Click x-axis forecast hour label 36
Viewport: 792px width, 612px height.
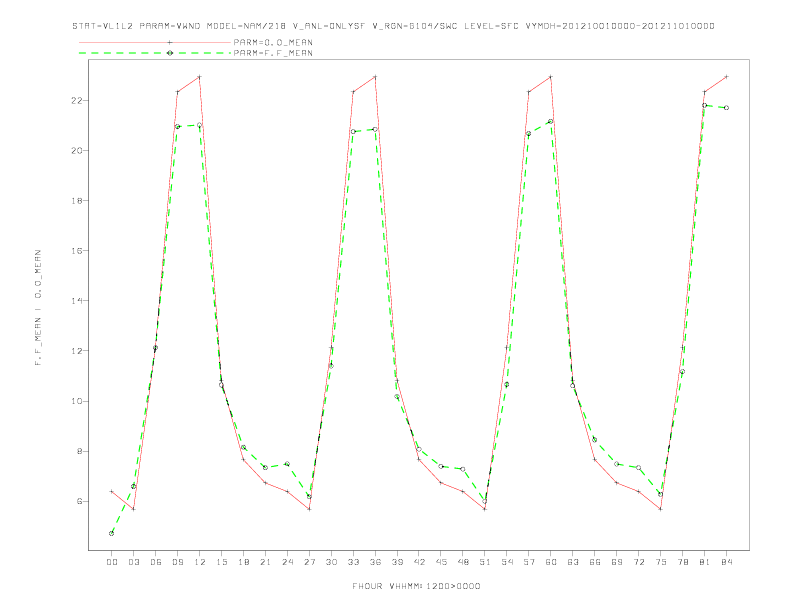click(375, 562)
